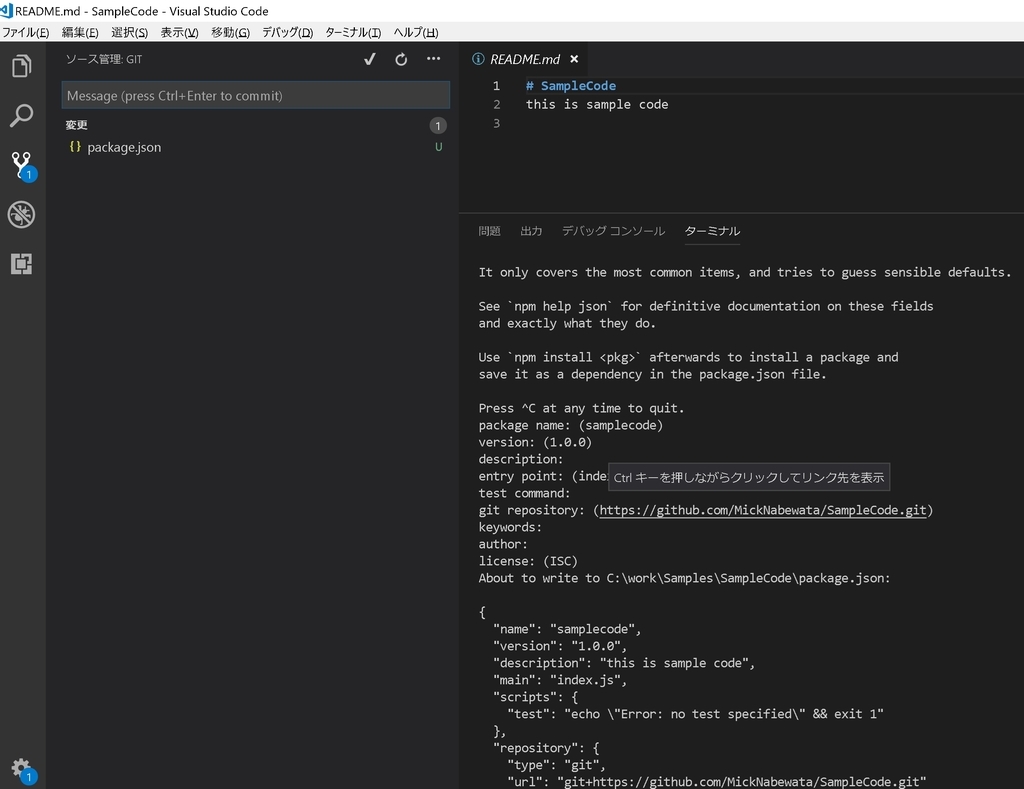Select the ターミナル panel tab

[x=712, y=231]
